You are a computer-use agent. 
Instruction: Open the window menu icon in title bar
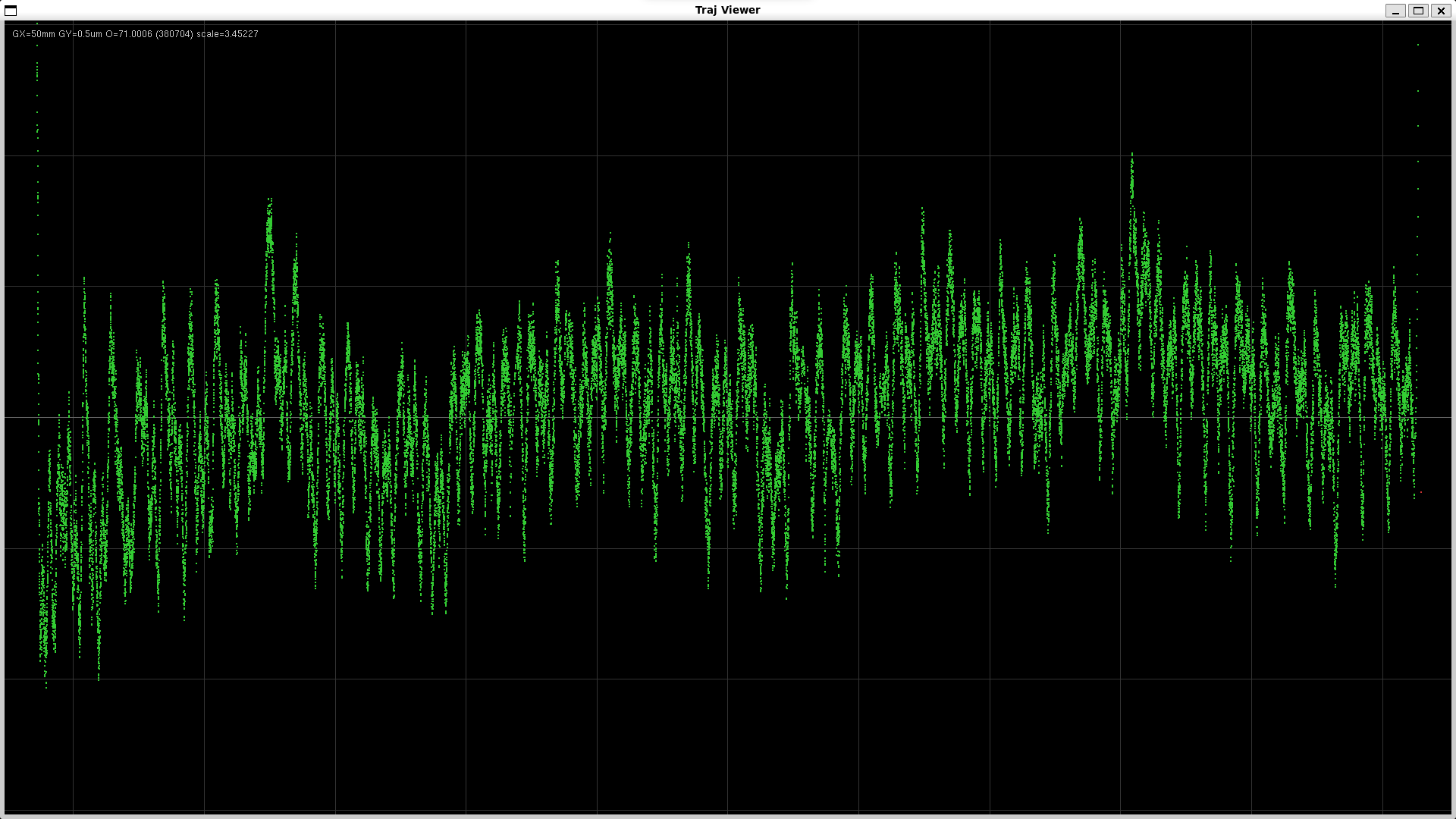[x=11, y=11]
